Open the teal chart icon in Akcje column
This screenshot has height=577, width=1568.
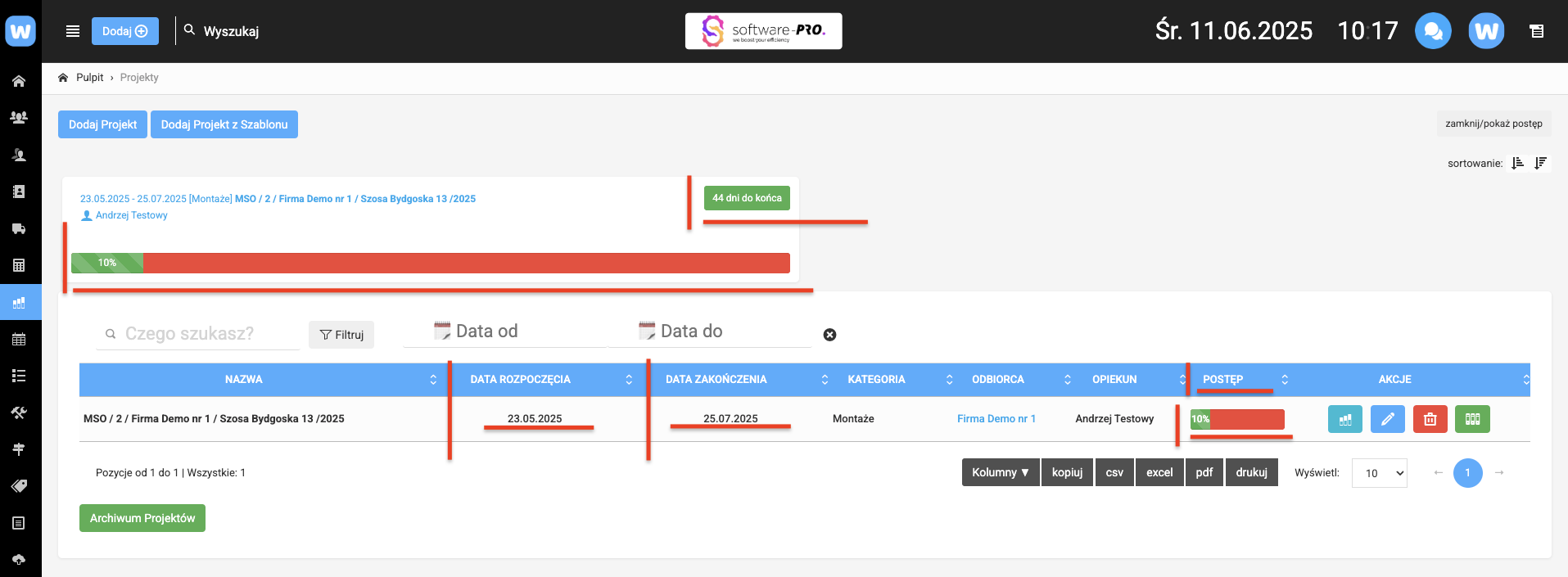1344,419
